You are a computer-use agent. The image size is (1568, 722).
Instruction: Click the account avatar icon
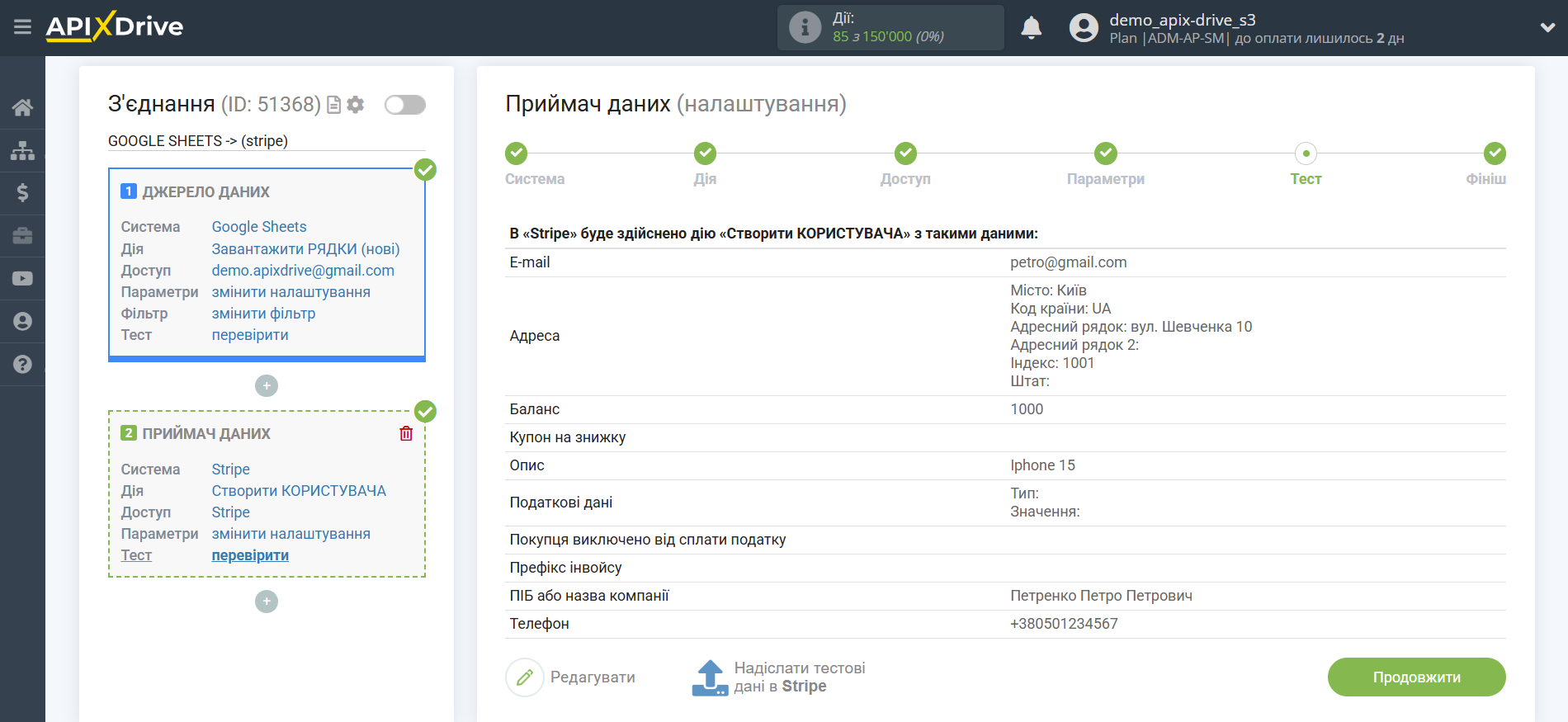[x=1084, y=28]
